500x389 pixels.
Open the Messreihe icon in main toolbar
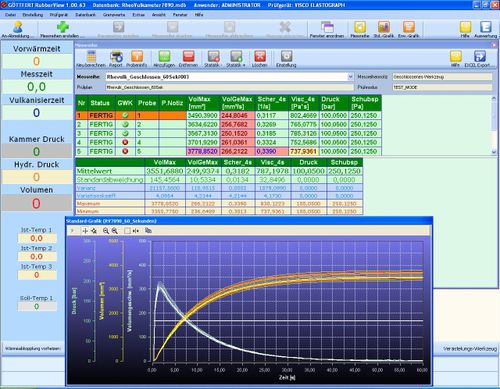click(360, 27)
